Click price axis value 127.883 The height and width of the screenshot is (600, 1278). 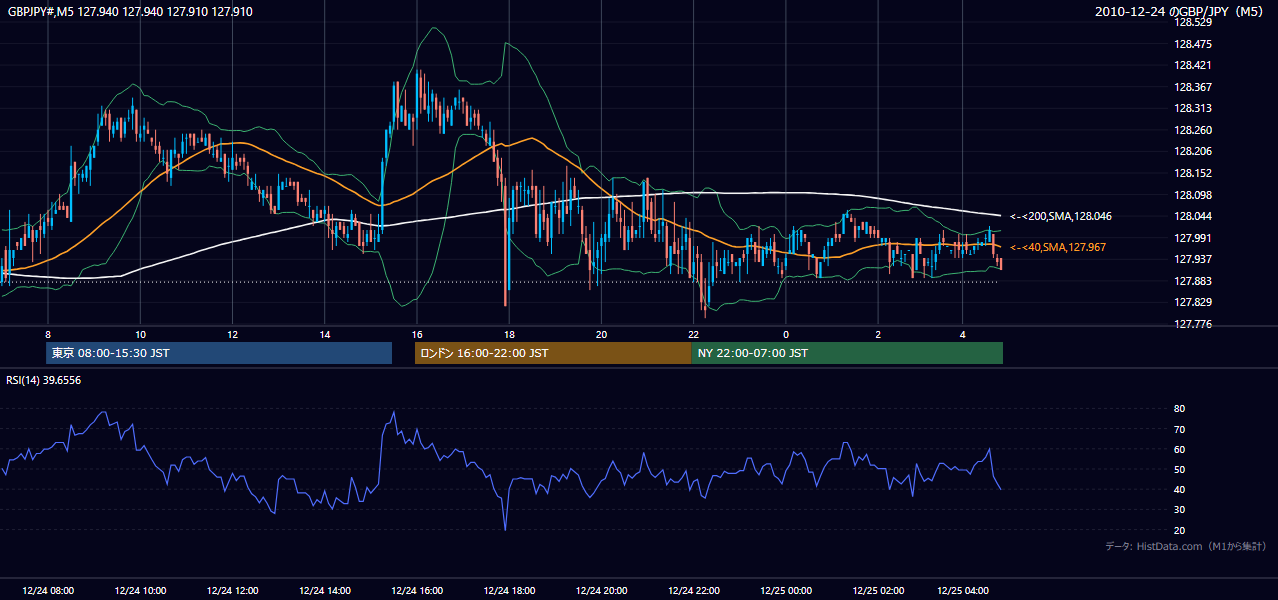1193,281
